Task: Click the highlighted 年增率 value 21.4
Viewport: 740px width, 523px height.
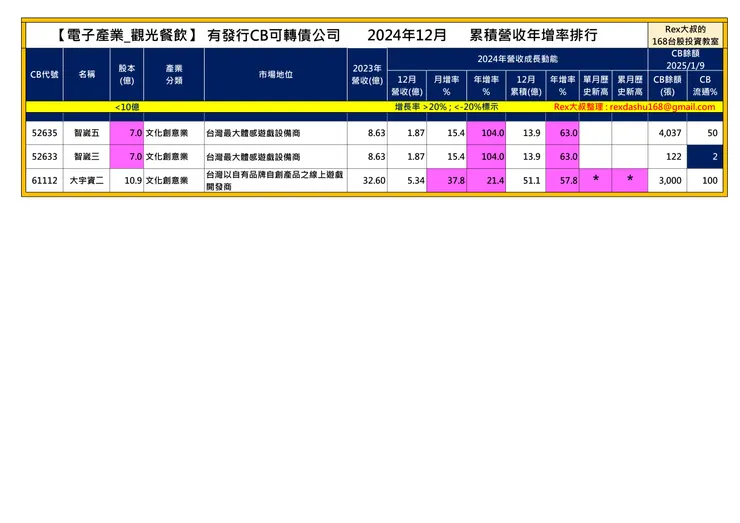Action: click(x=486, y=180)
